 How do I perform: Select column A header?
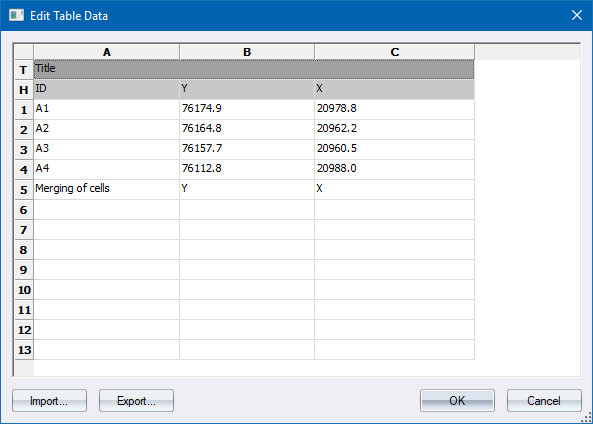tap(107, 52)
